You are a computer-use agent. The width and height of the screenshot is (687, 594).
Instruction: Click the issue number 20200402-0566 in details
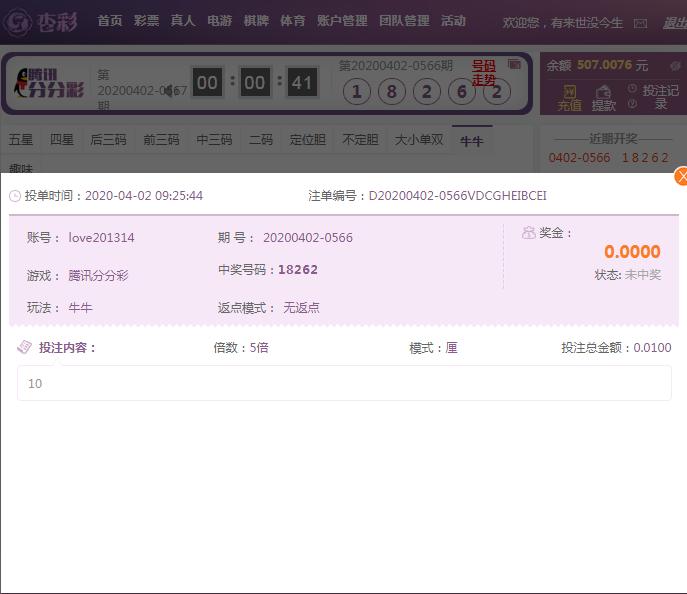click(x=308, y=238)
